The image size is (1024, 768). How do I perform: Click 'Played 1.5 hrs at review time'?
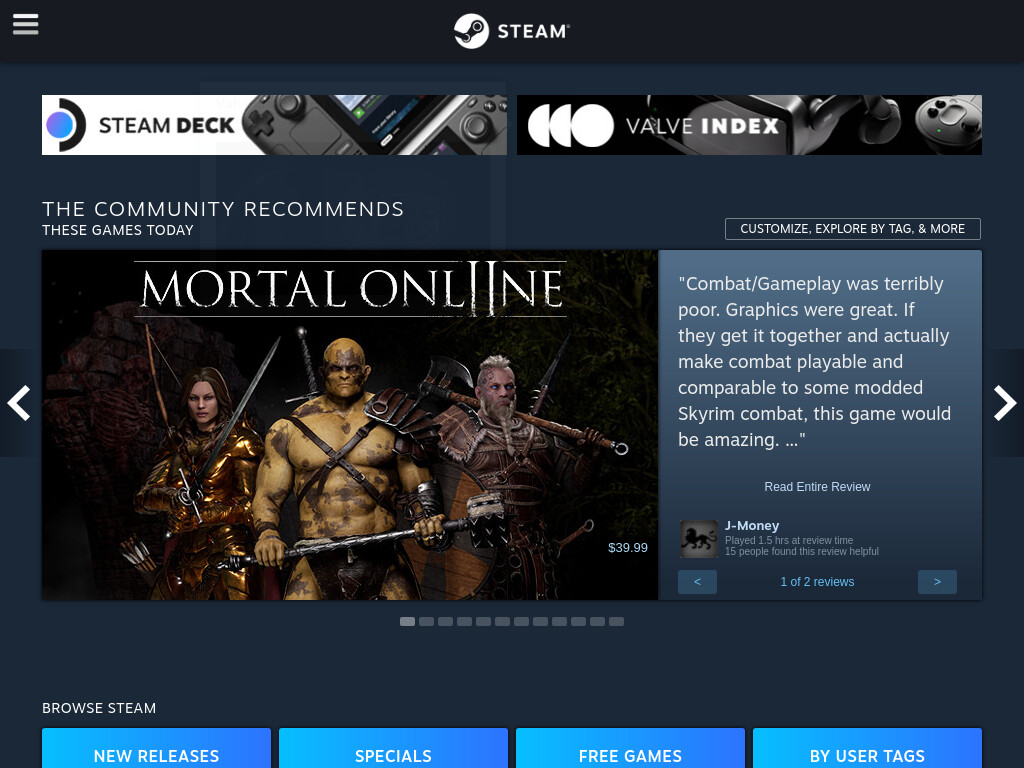click(789, 541)
